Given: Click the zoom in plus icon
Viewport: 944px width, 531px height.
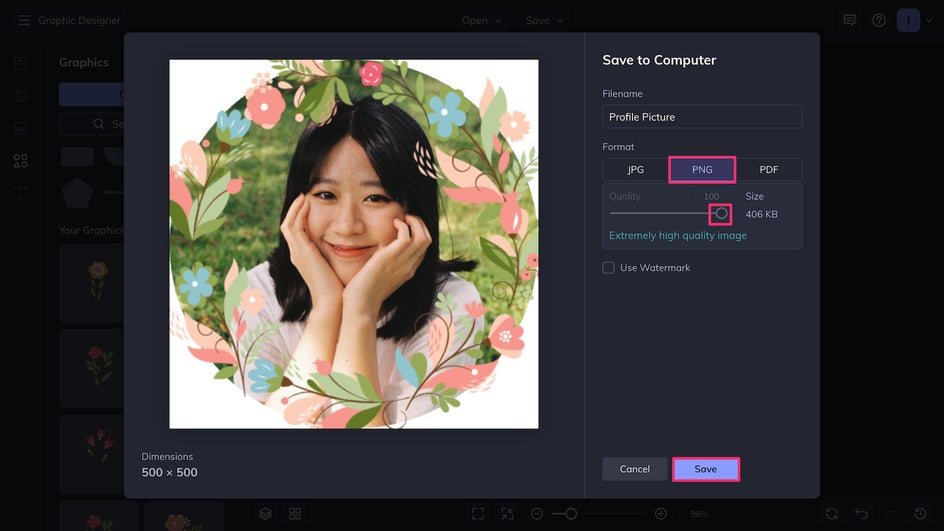Looking at the screenshot, I should pos(660,514).
